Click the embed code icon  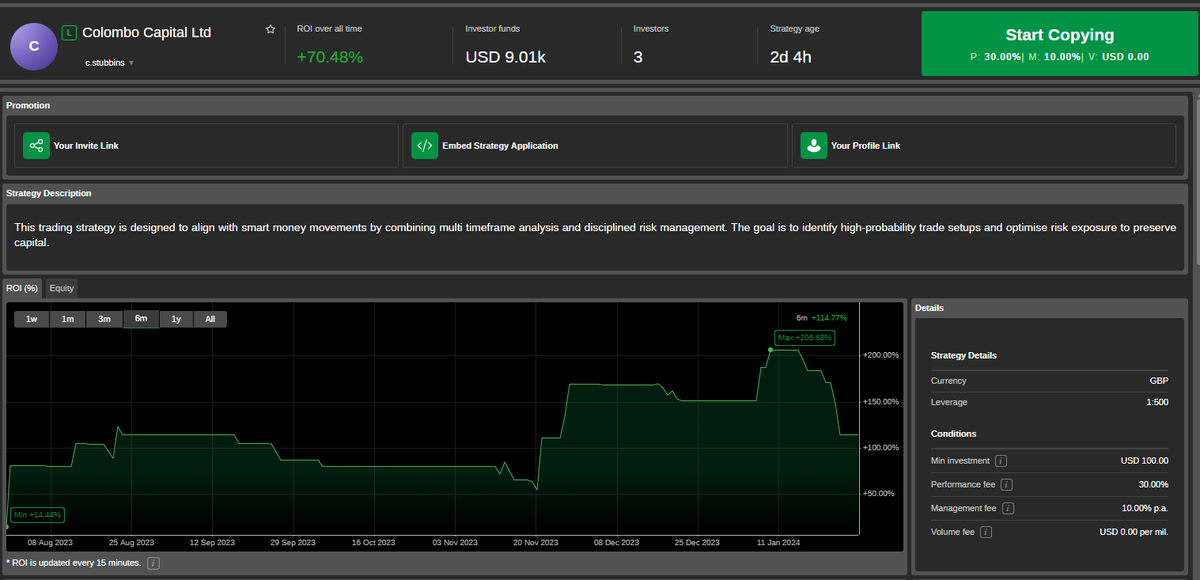pos(425,146)
